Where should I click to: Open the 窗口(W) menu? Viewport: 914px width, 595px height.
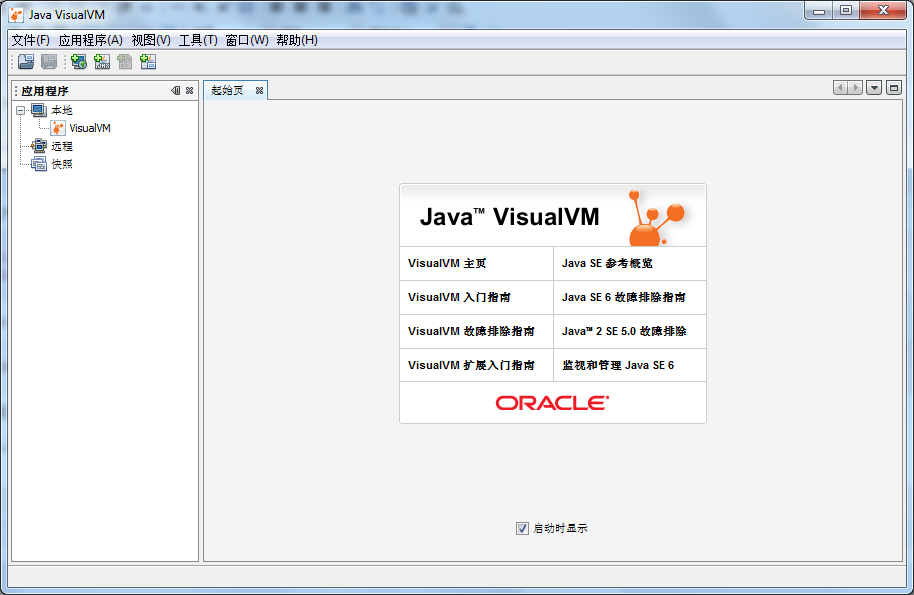coord(247,40)
